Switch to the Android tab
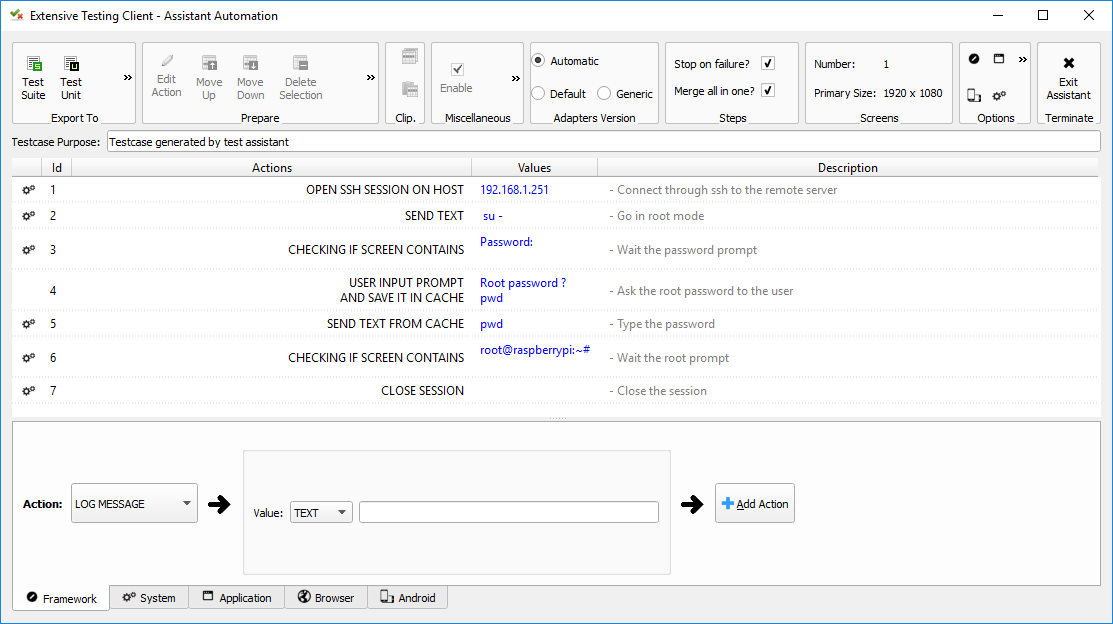This screenshot has width=1113, height=624. tap(408, 598)
